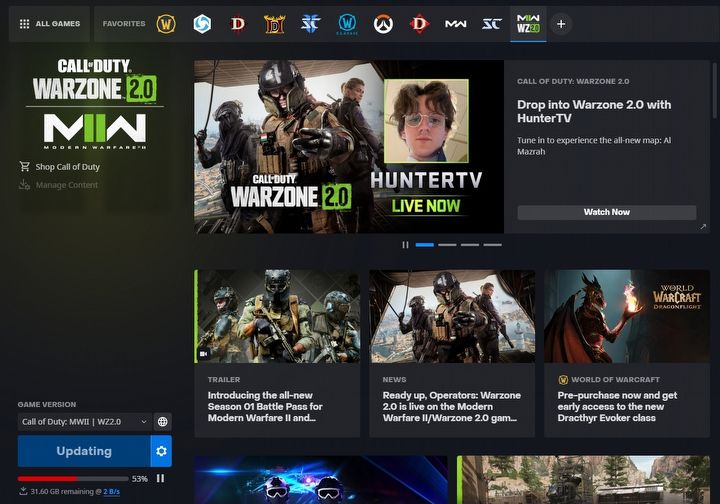Click the 2 B/s download speed link
The height and width of the screenshot is (504, 720).
(112, 492)
